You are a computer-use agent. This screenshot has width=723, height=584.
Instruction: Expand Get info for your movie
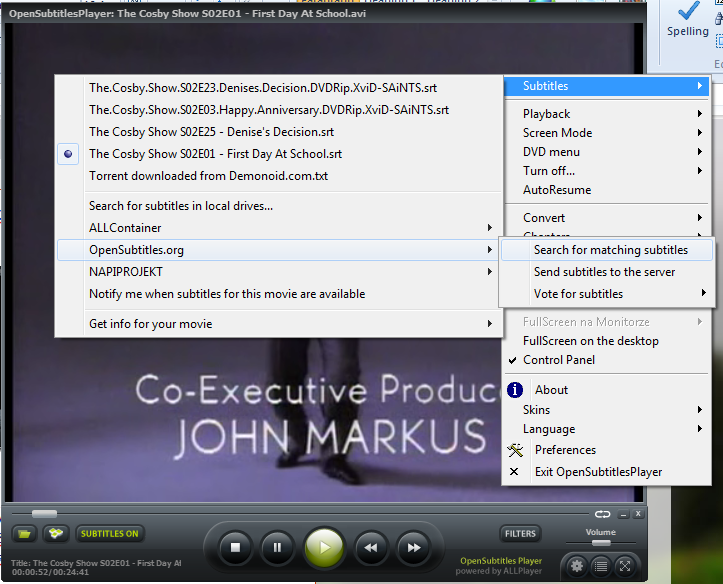(x=279, y=324)
